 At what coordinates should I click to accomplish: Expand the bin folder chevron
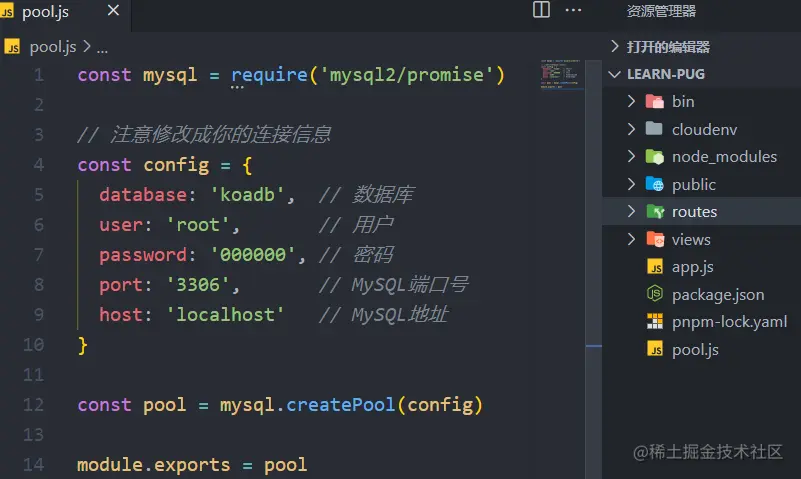point(631,101)
